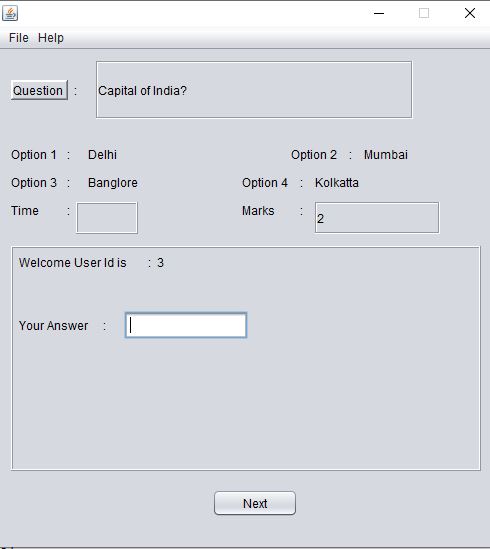
Task: Select the Delhi option text
Action: (102, 155)
